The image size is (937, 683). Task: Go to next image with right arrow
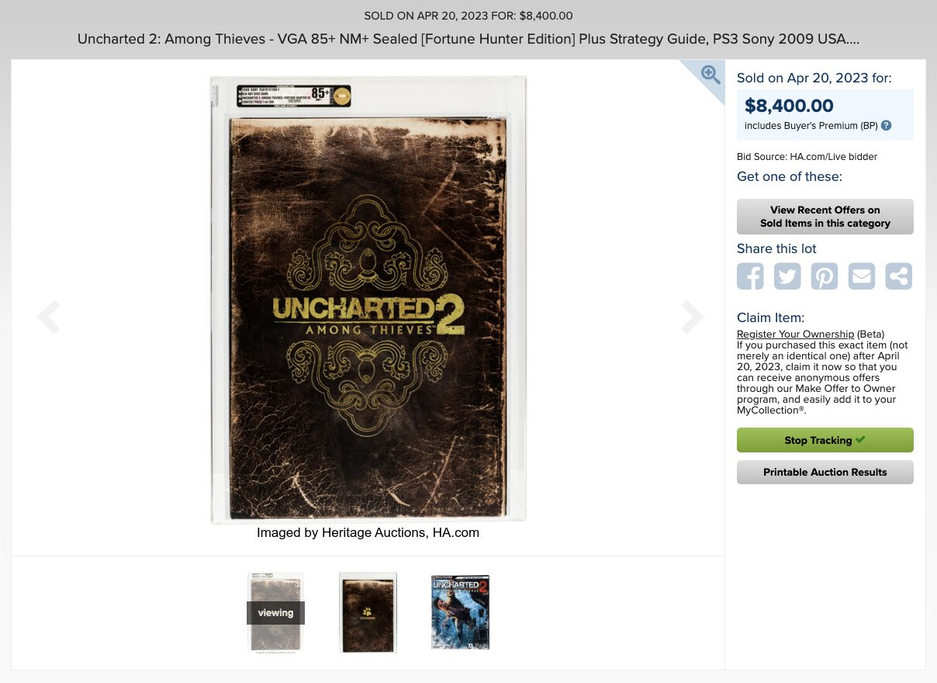click(x=692, y=317)
